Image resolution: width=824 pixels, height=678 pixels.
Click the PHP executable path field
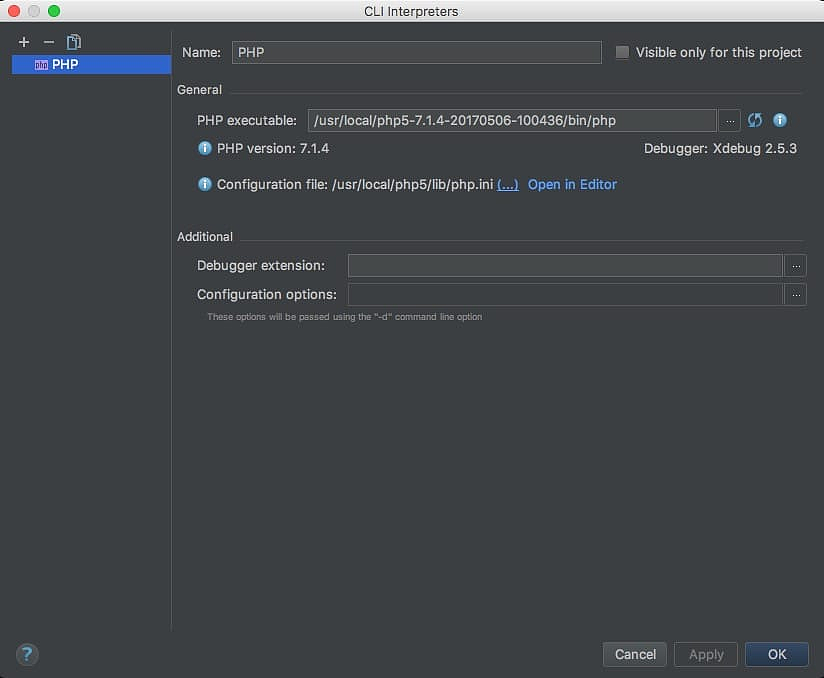coord(511,121)
